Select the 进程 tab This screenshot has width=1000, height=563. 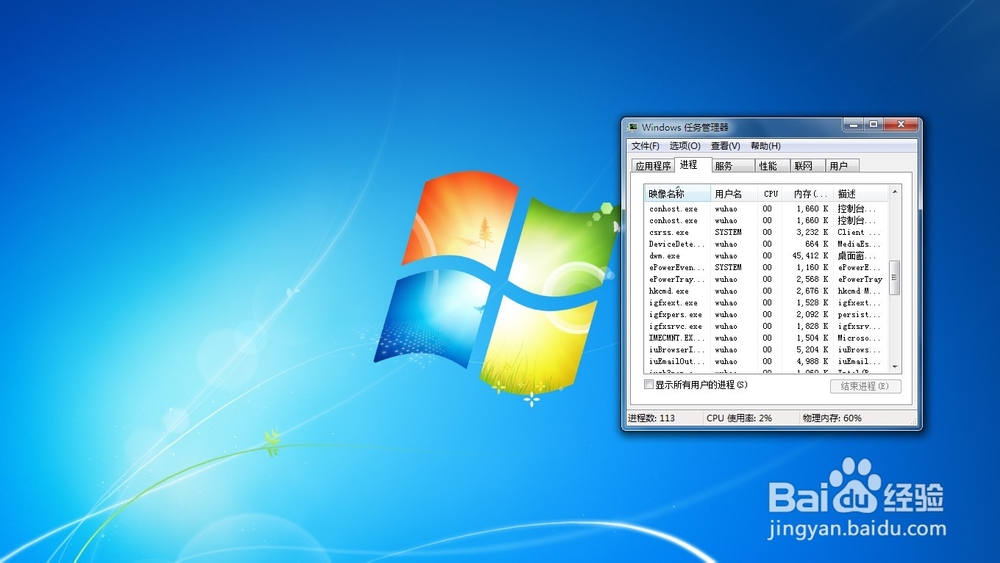coord(693,165)
